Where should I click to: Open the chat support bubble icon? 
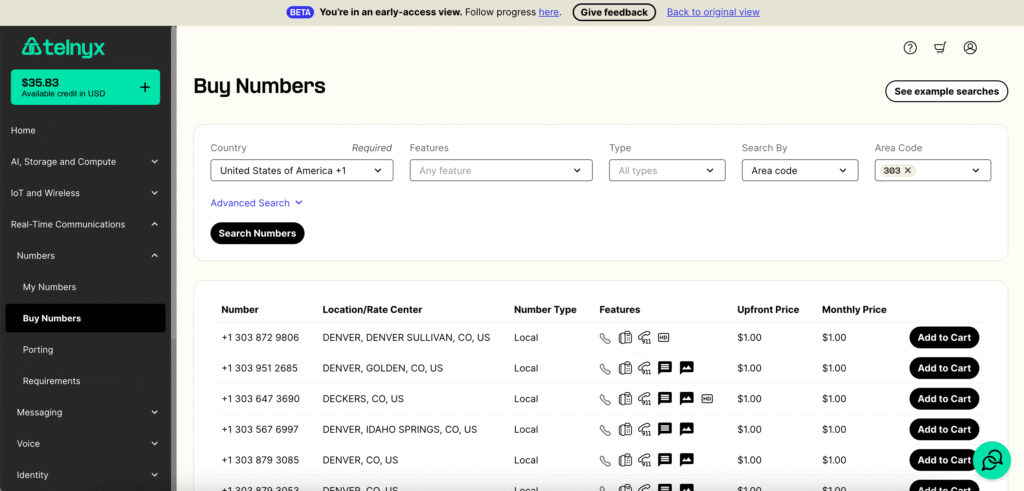coord(991,460)
